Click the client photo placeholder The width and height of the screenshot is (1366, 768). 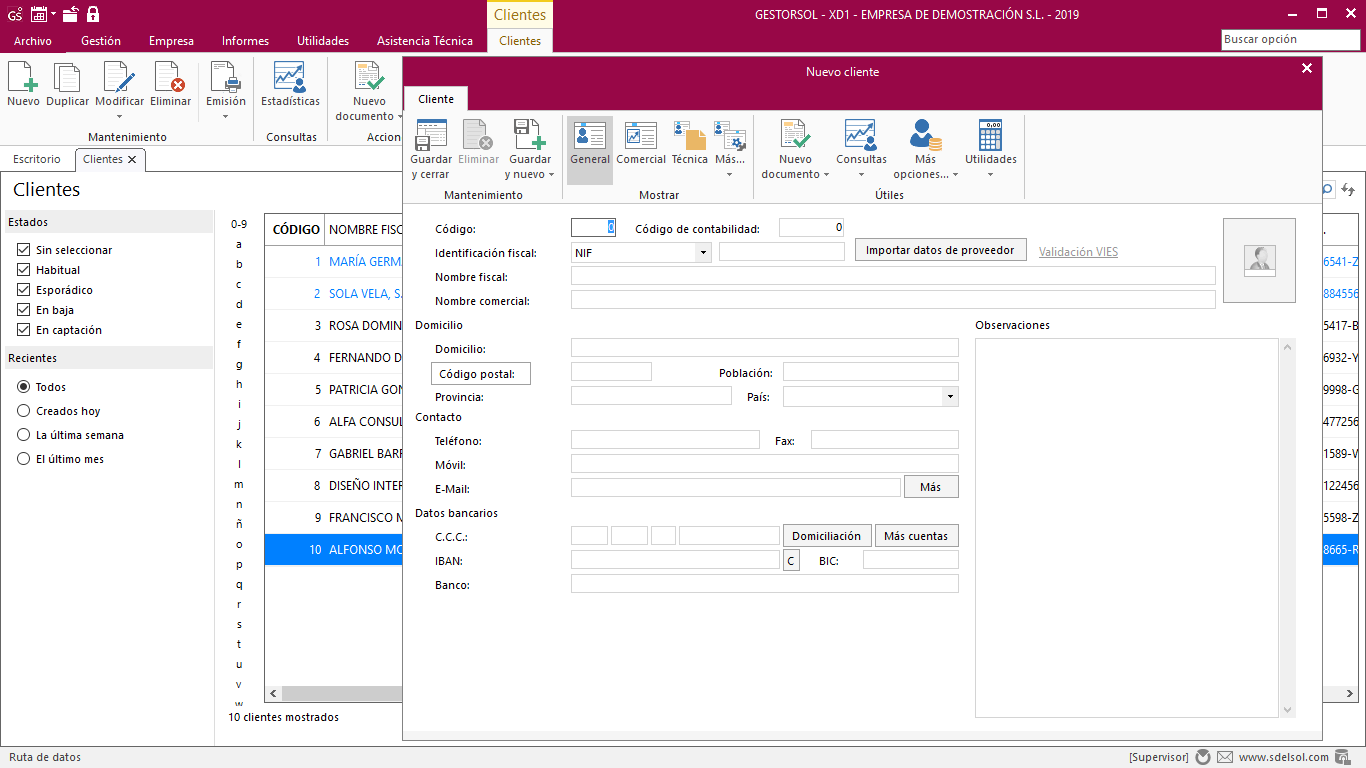[x=1259, y=260]
